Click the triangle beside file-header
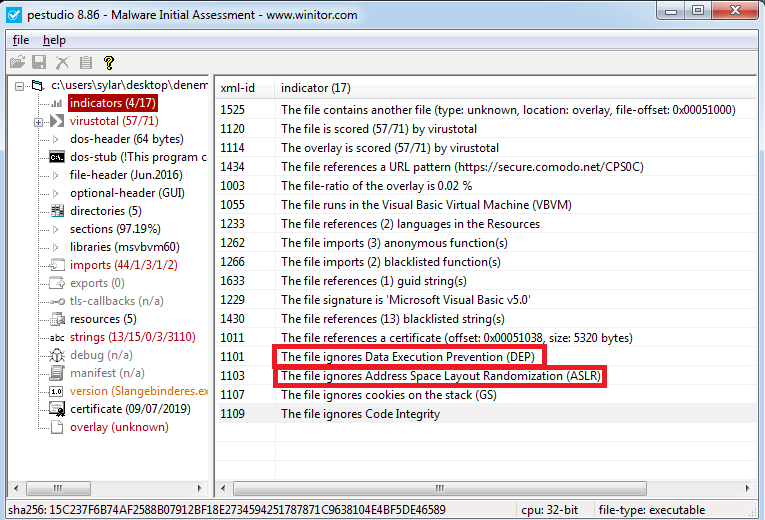 pyautogui.click(x=56, y=175)
